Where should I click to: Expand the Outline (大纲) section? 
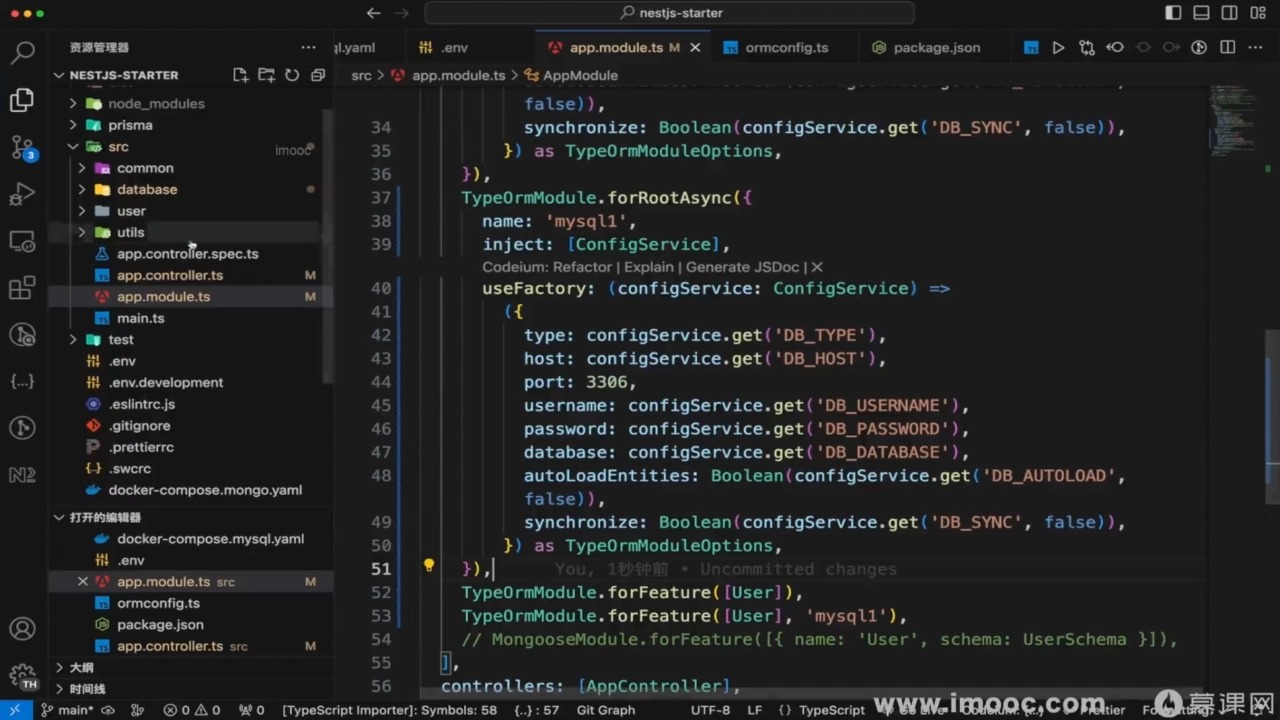[x=60, y=667]
